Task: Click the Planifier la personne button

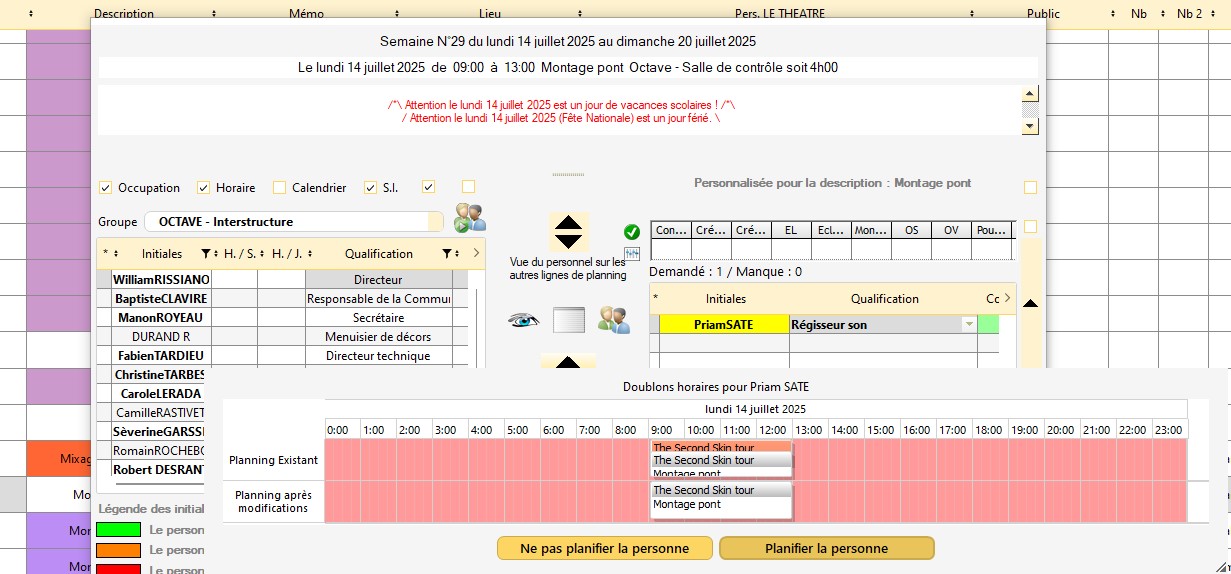Action: coord(826,548)
